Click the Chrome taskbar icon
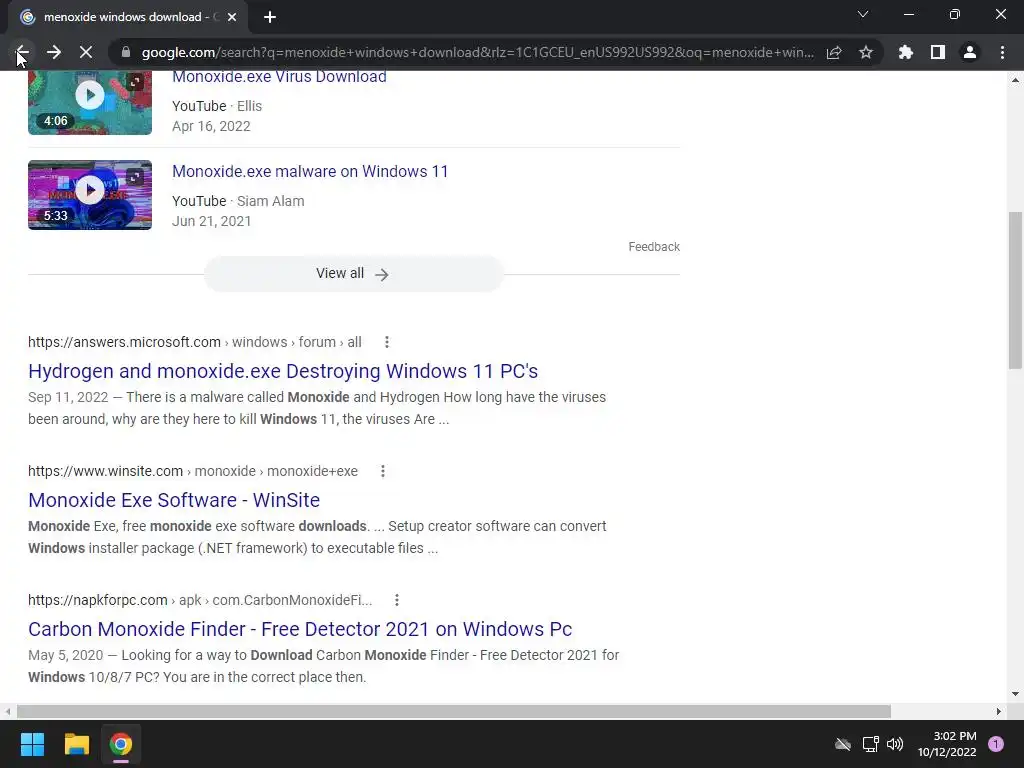Screen dimensions: 1024x768 click(121, 744)
